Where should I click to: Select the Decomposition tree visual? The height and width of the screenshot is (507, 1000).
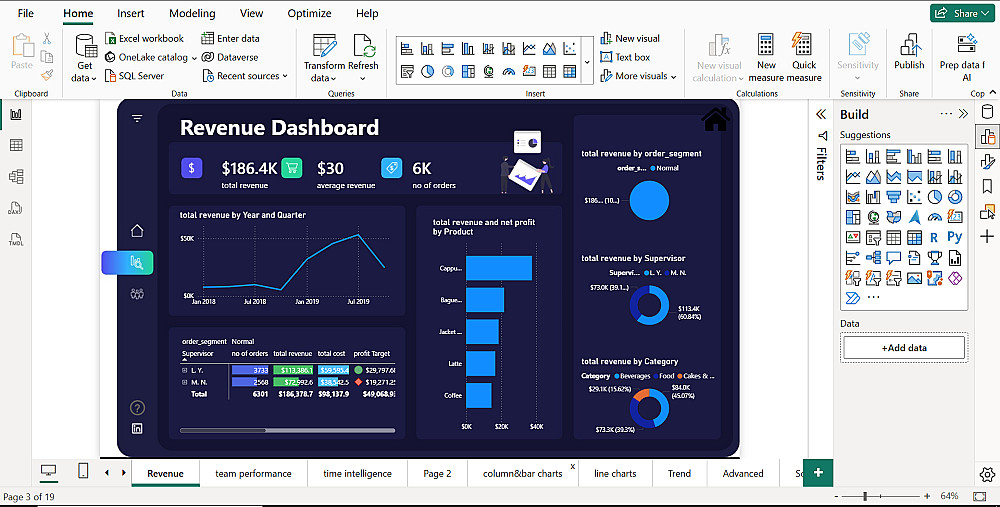tap(873, 258)
